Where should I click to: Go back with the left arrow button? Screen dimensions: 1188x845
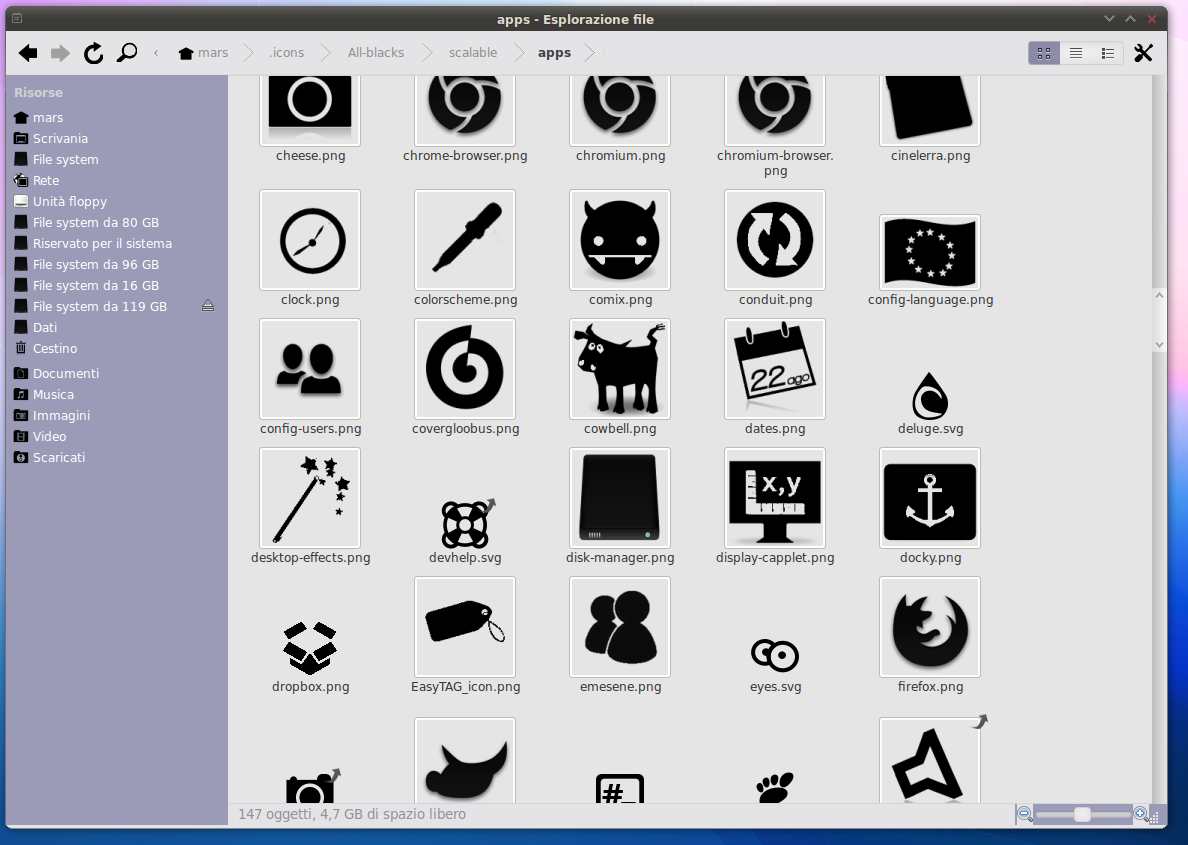pyautogui.click(x=28, y=53)
